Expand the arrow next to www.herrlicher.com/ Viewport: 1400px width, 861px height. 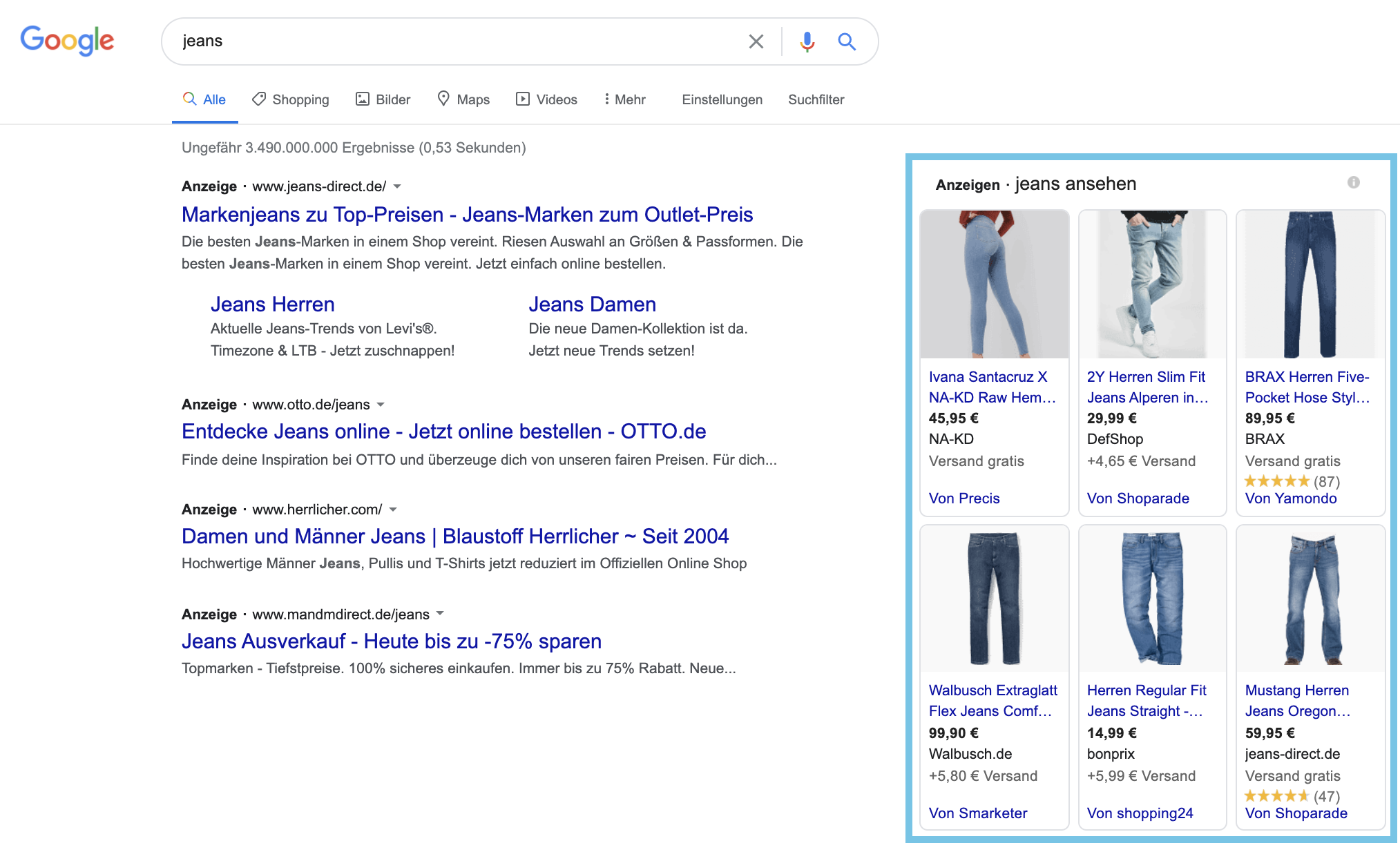pyautogui.click(x=393, y=510)
